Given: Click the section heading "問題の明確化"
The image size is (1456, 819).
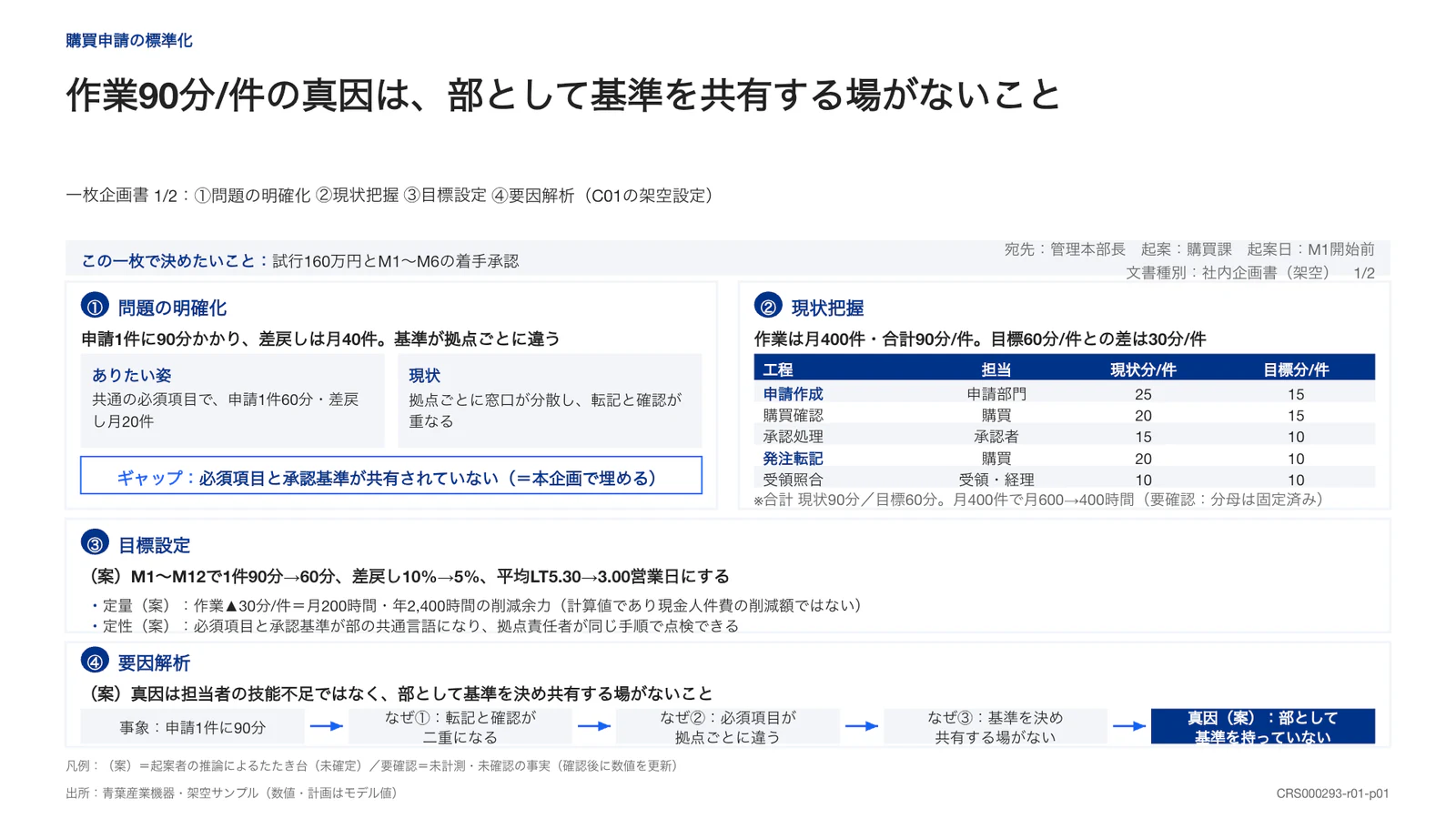Looking at the screenshot, I should pyautogui.click(x=172, y=308).
